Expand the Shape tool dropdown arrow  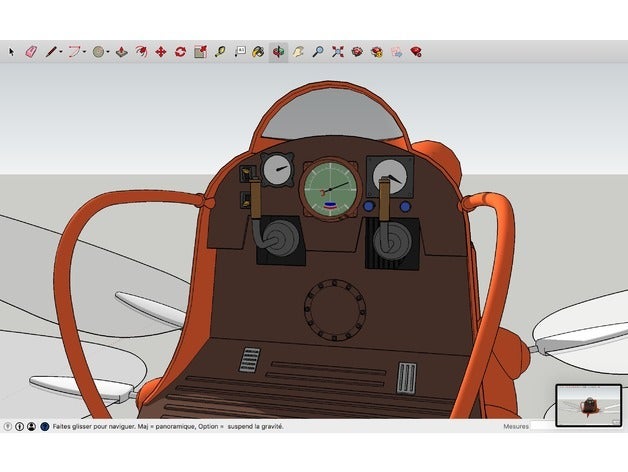109,52
